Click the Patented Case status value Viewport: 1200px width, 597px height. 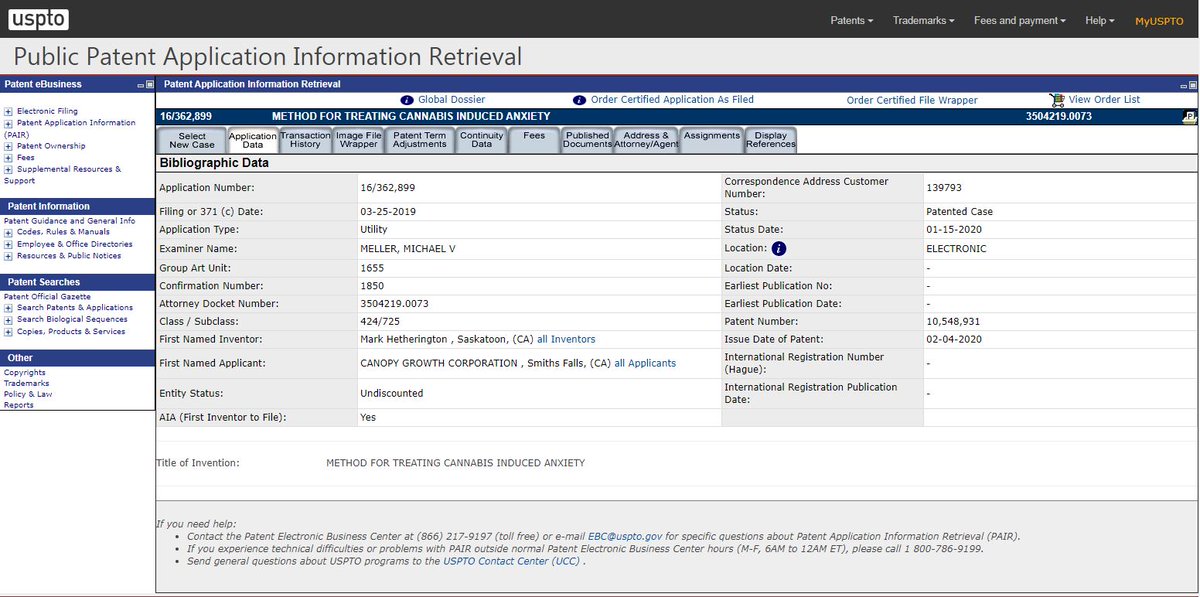click(x=960, y=212)
